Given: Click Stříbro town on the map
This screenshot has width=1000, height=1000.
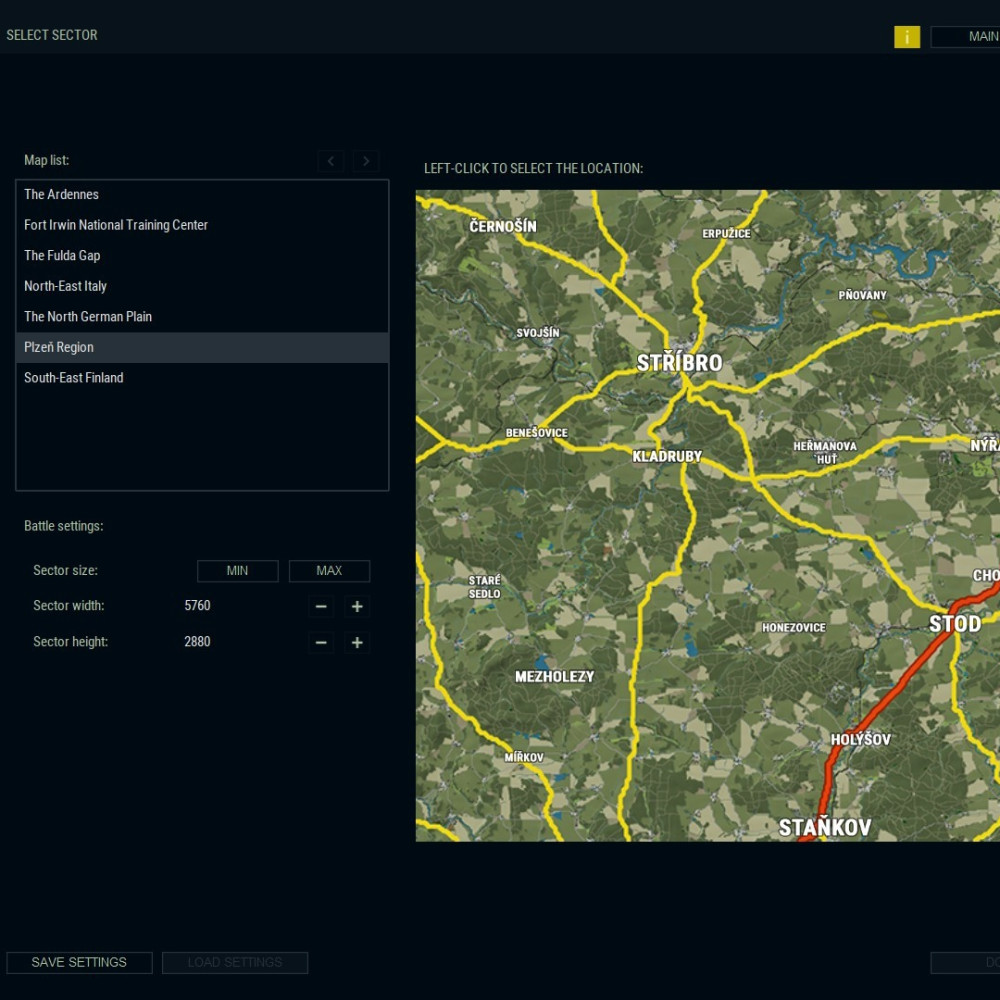Looking at the screenshot, I should (679, 363).
